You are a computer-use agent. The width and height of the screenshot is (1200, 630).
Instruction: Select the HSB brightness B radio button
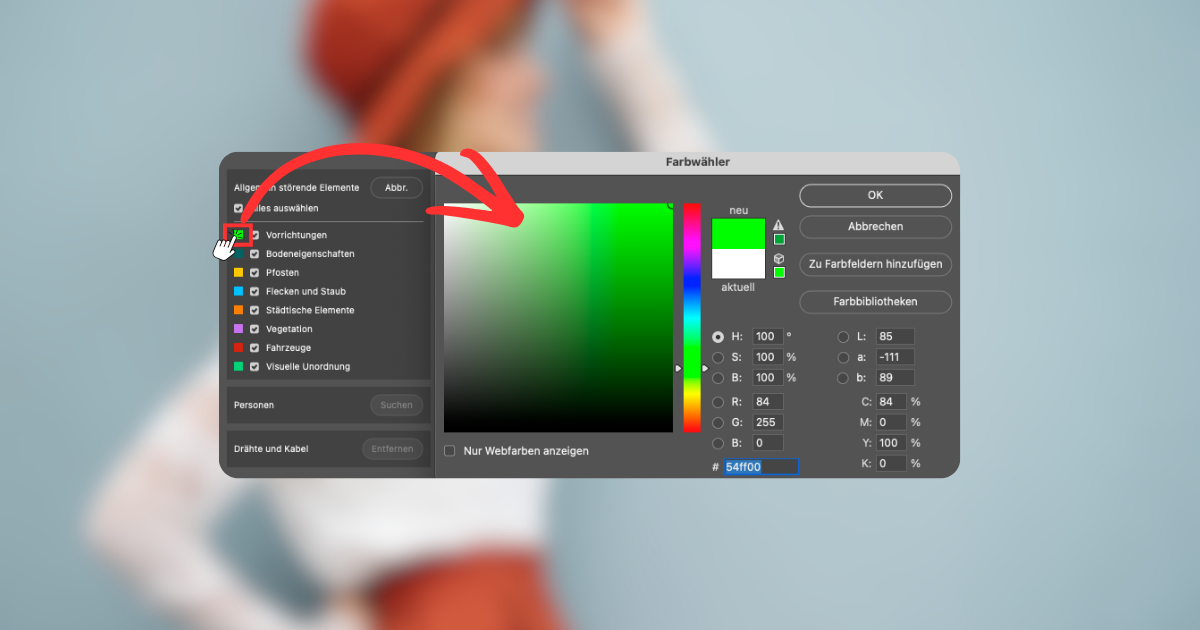pyautogui.click(x=718, y=378)
